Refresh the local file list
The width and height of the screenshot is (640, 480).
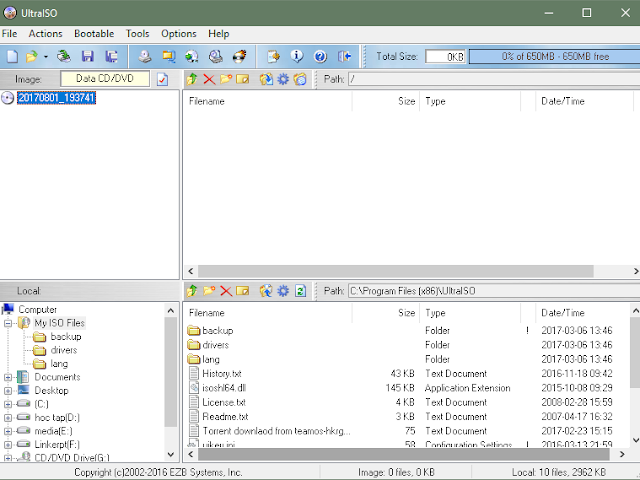click(x=300, y=291)
